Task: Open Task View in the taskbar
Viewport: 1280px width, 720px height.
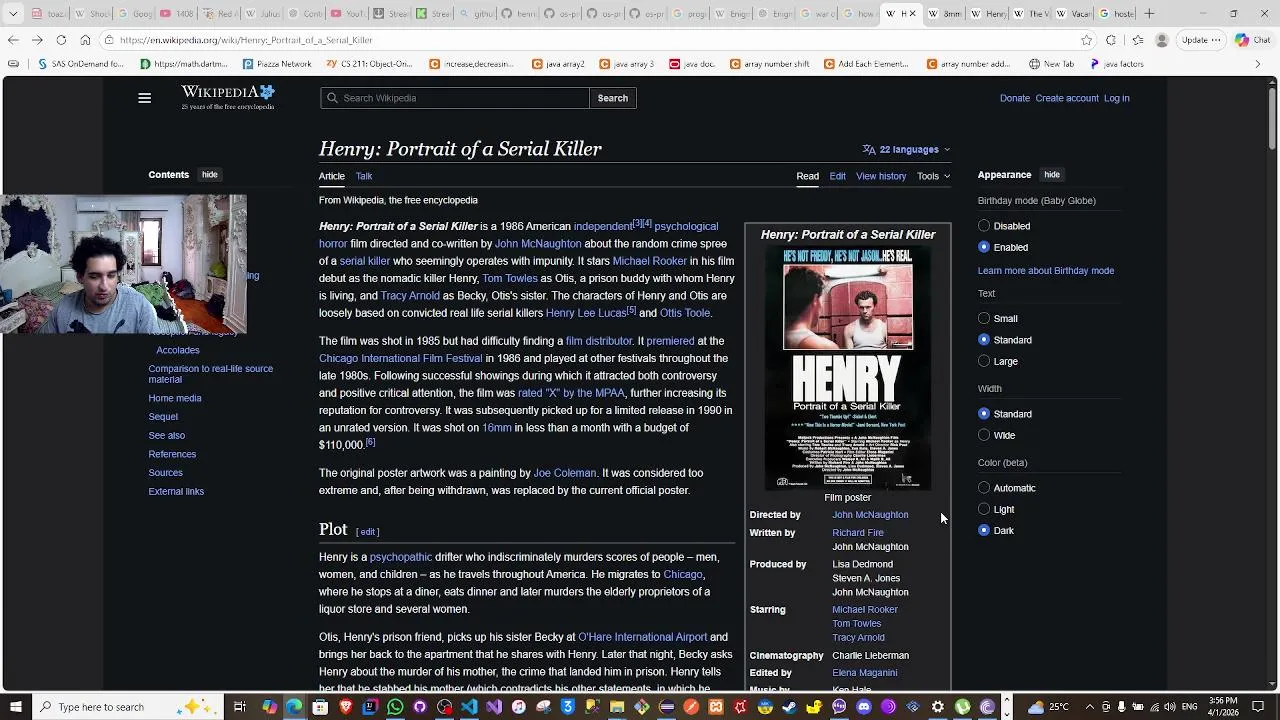Action: pos(240,707)
